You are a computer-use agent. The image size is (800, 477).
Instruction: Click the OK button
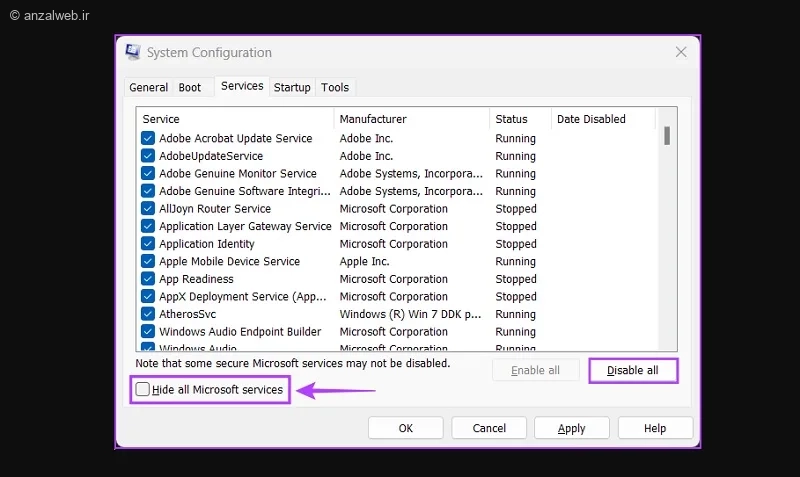point(406,428)
